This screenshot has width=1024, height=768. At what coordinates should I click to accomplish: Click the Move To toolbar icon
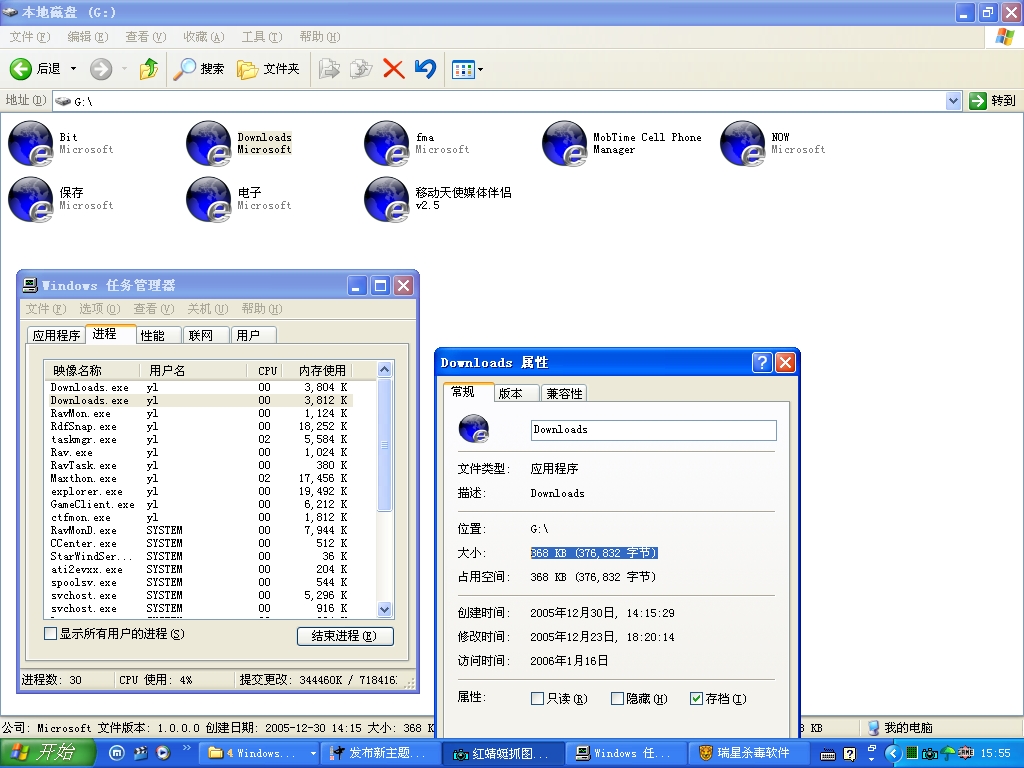coord(329,69)
